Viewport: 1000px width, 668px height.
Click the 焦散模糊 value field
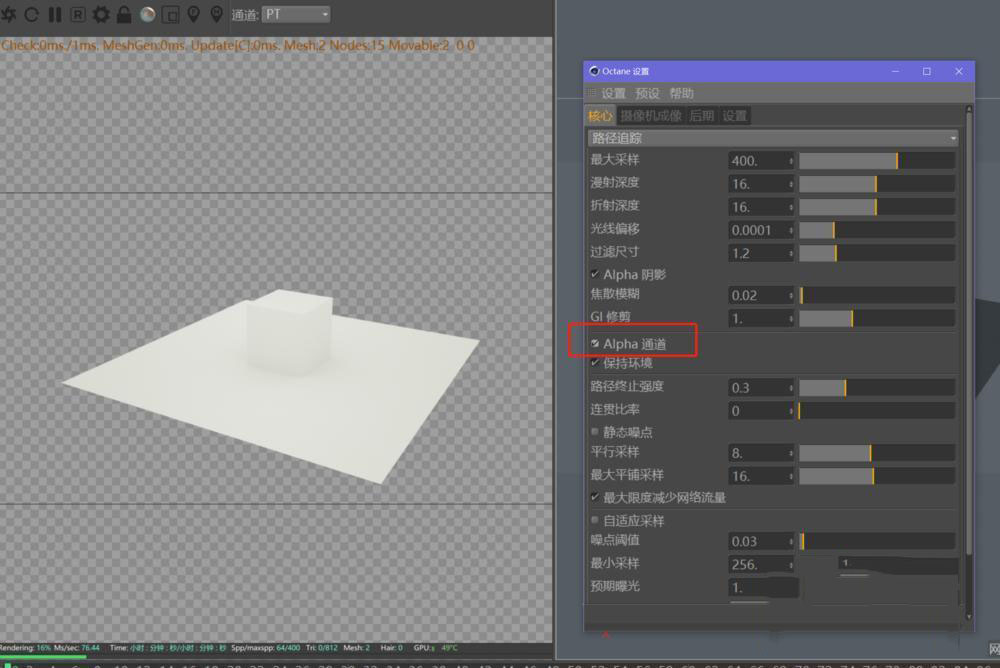coord(757,295)
